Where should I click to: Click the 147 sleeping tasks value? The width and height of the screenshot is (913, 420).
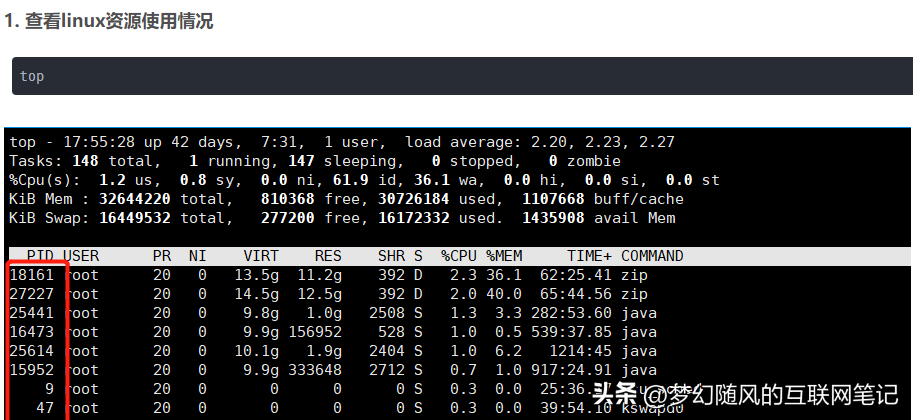click(300, 161)
